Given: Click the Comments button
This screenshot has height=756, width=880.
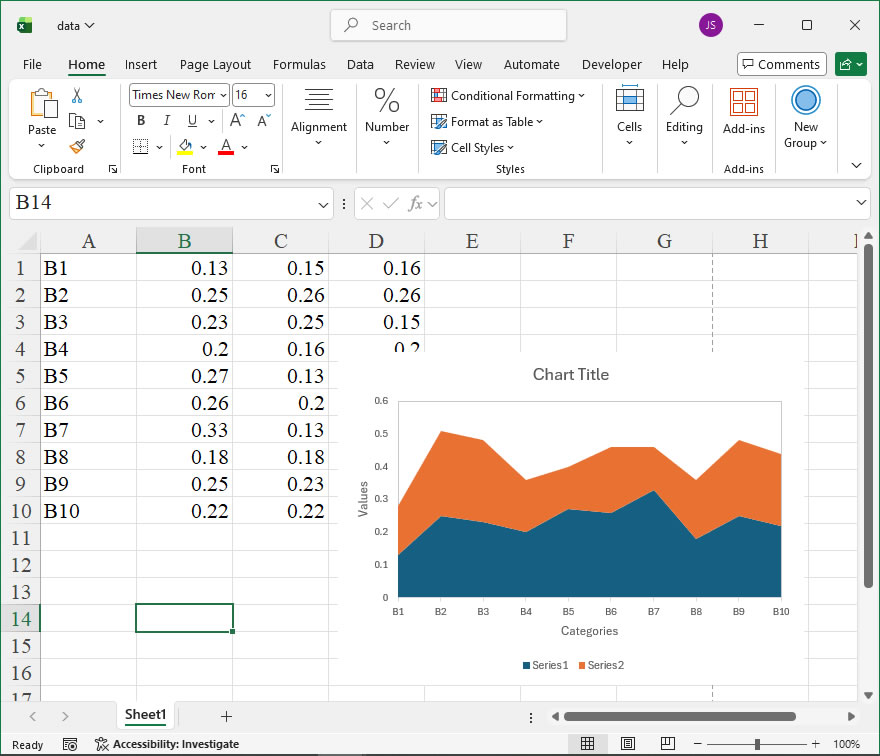Looking at the screenshot, I should [x=781, y=65].
